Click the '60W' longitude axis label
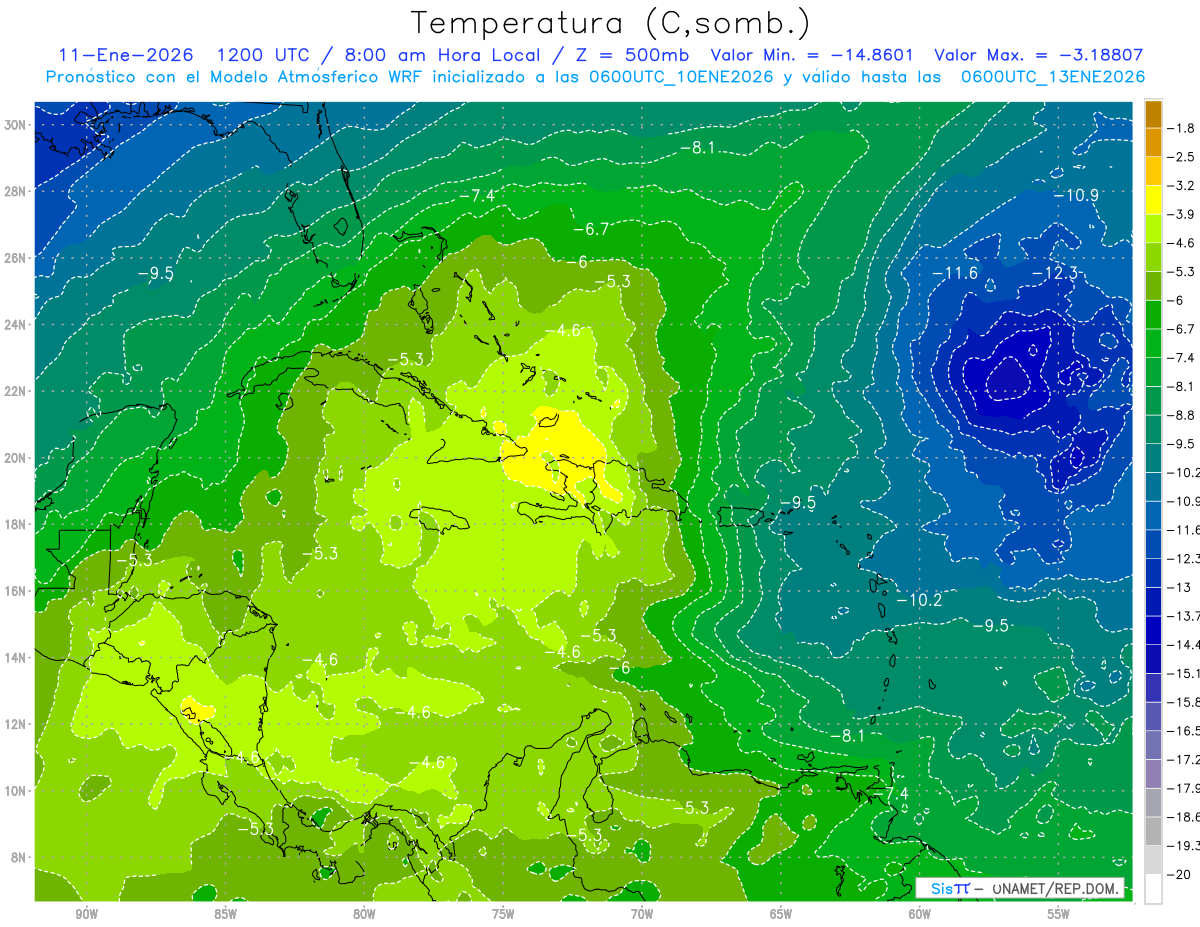Screen dimensions: 1200x927 pyautogui.click(x=920, y=914)
